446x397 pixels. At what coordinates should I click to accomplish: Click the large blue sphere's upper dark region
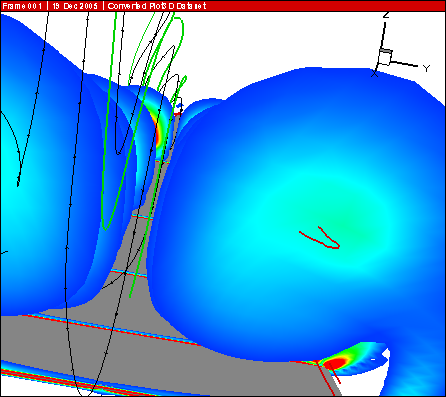(333, 100)
